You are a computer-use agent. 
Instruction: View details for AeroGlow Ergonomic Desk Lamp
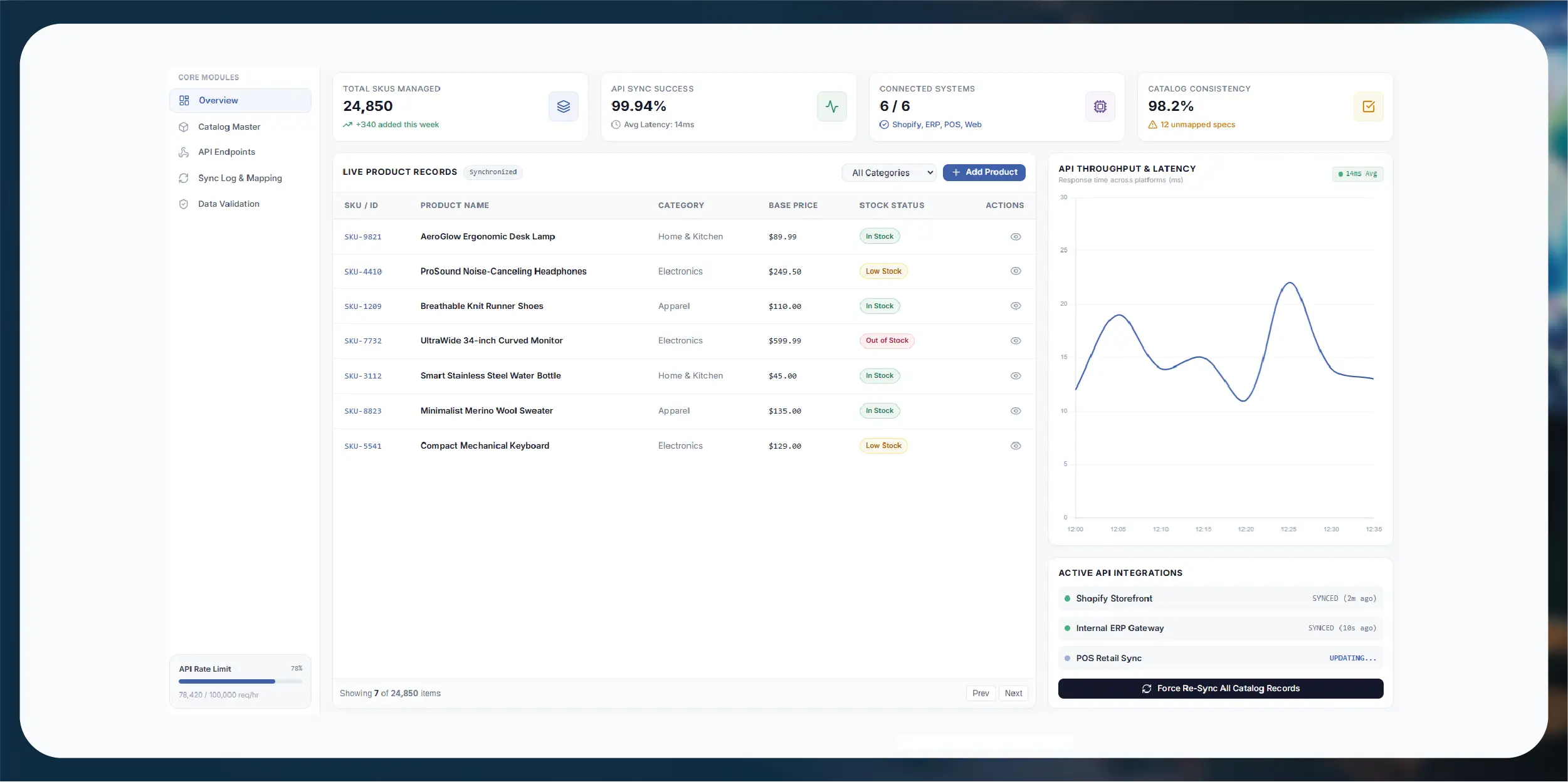[1016, 237]
